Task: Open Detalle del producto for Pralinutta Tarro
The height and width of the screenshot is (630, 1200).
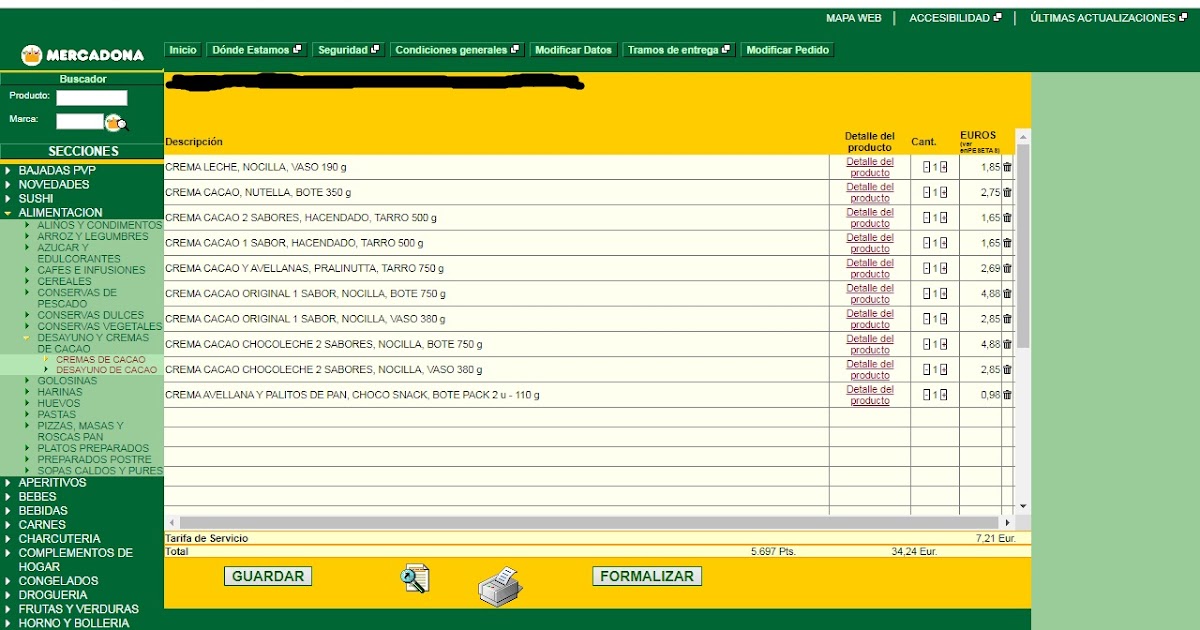Action: [x=870, y=268]
